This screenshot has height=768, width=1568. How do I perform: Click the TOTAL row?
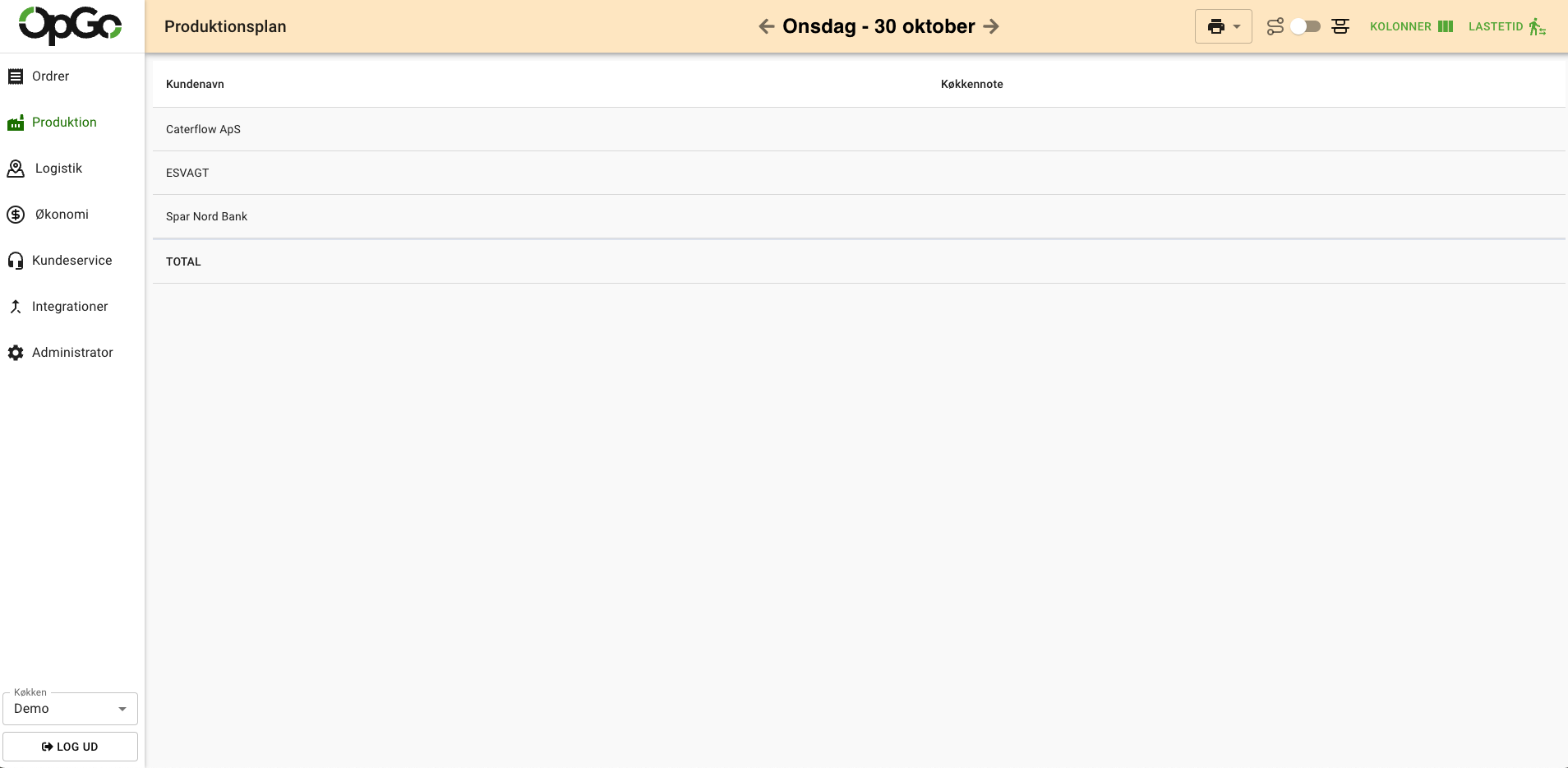[x=859, y=261]
